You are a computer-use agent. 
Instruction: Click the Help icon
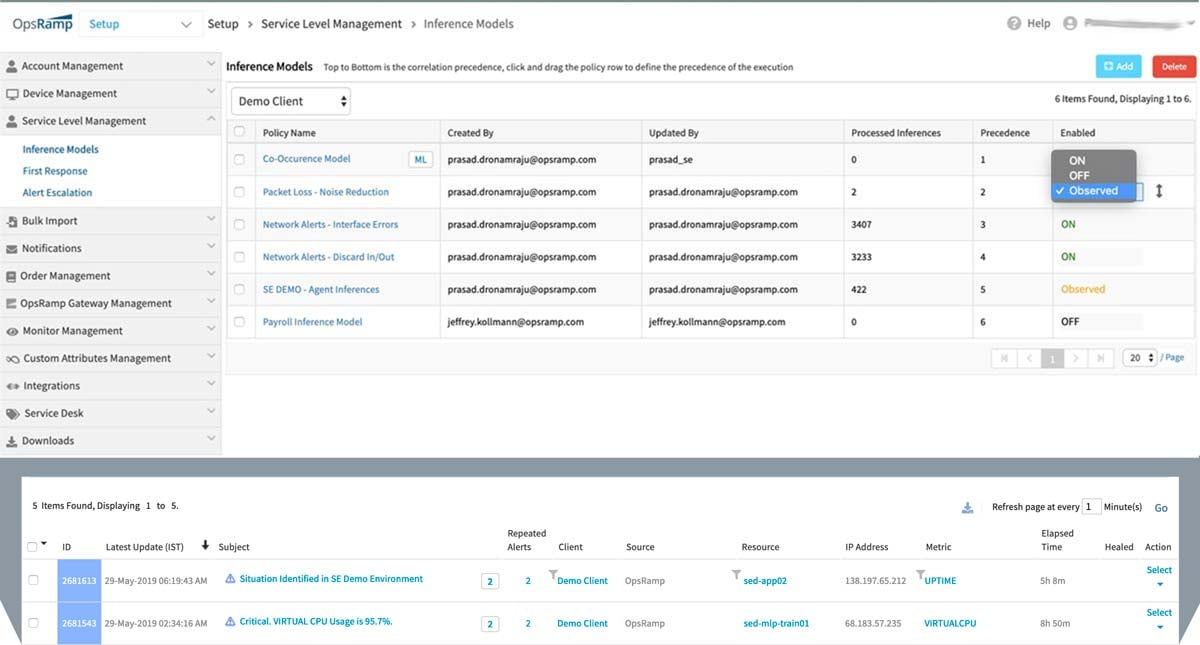[x=1013, y=22]
